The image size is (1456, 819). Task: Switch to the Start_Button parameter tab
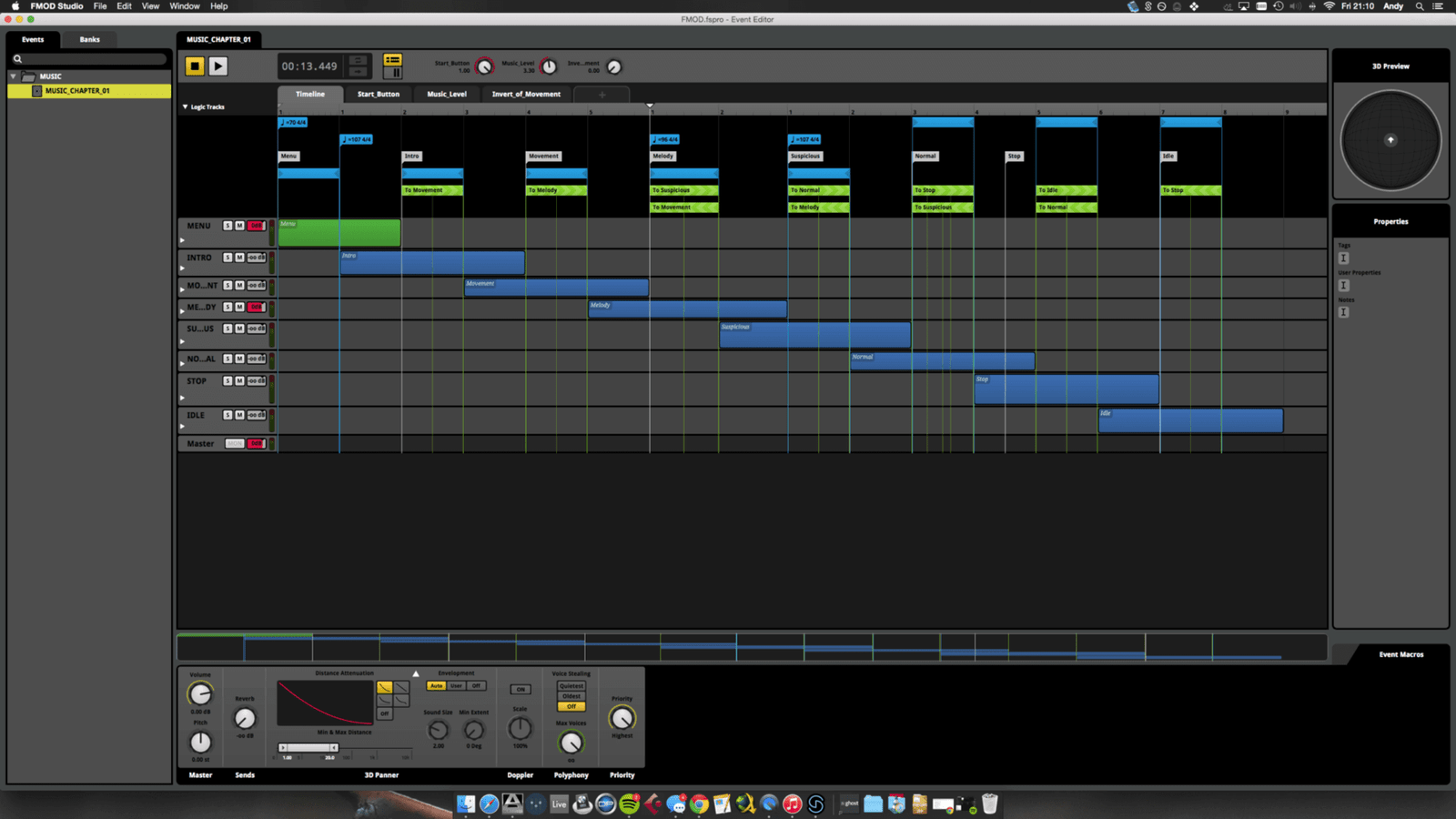pos(379,94)
